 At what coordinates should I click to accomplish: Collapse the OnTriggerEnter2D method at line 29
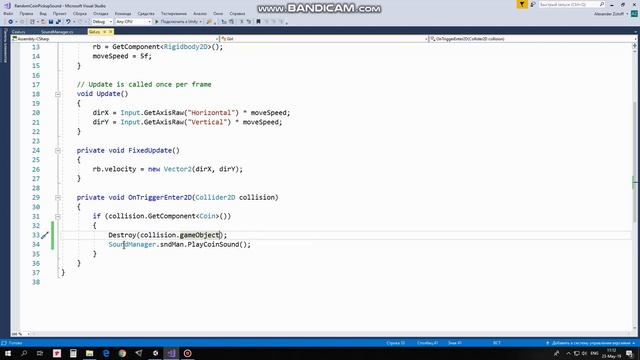58,198
